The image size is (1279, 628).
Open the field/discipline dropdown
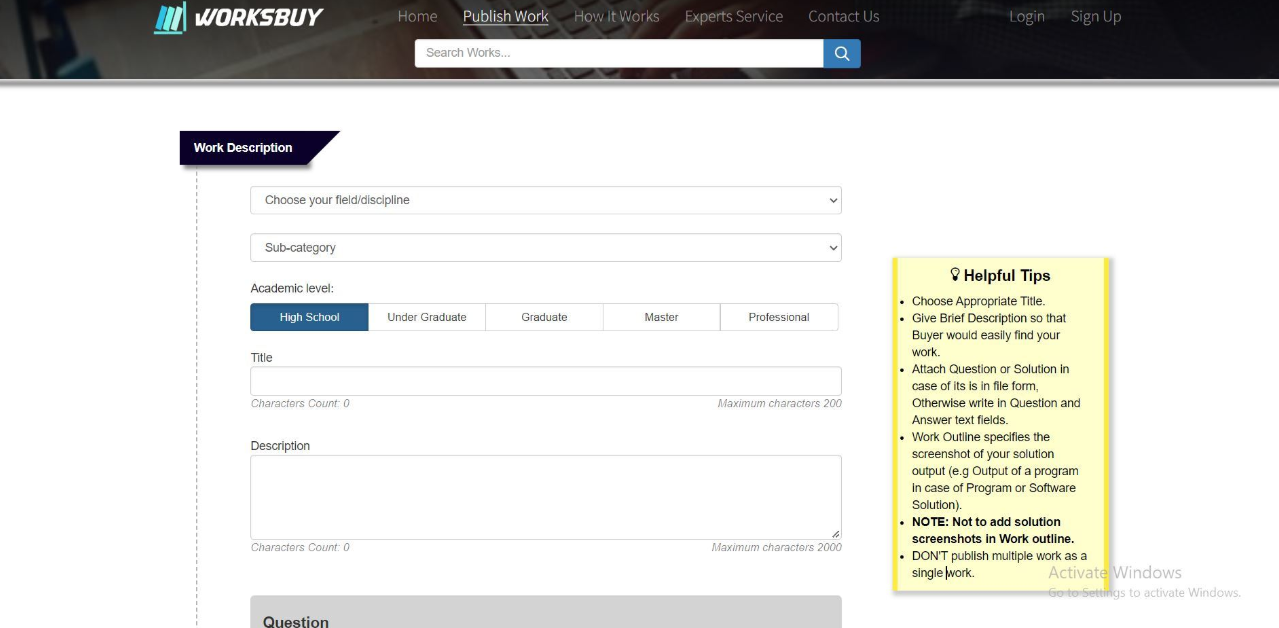pyautogui.click(x=545, y=200)
